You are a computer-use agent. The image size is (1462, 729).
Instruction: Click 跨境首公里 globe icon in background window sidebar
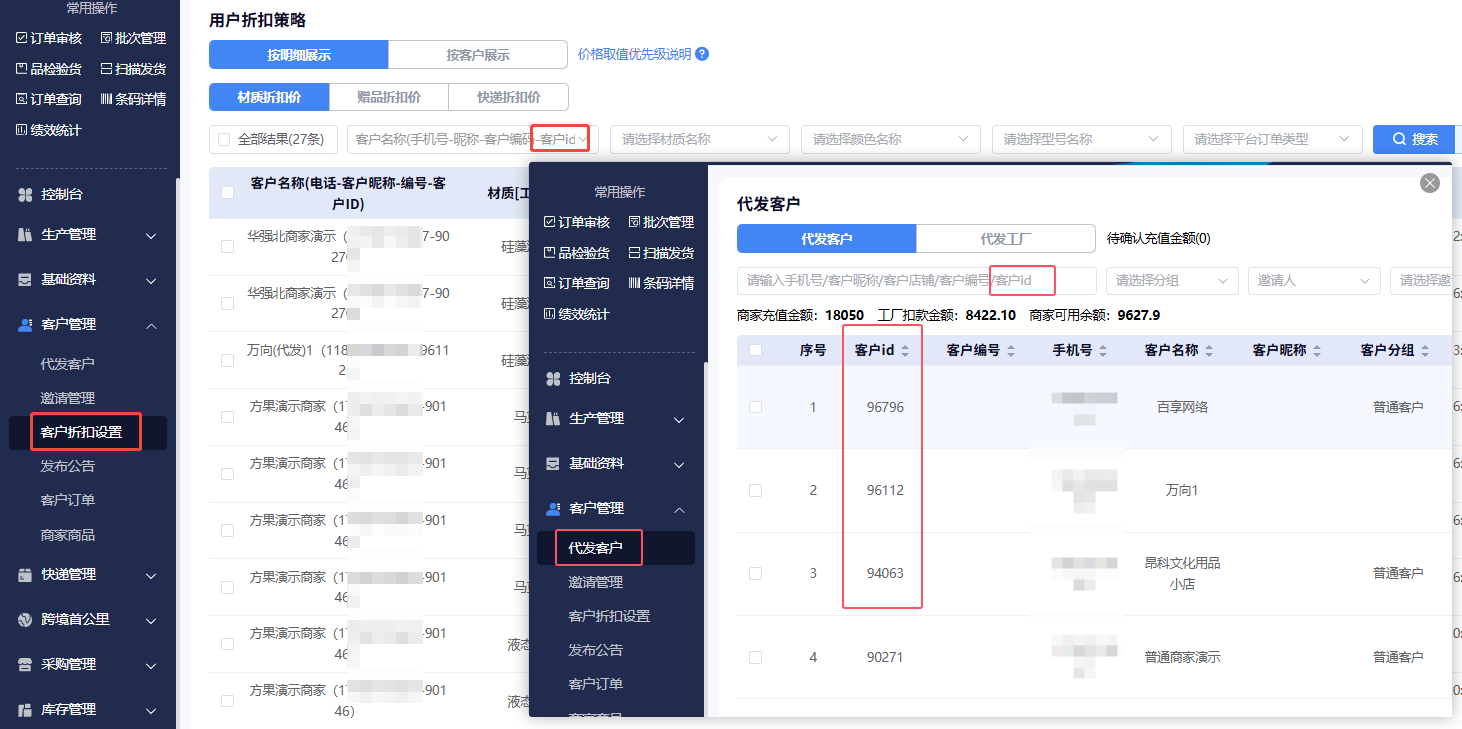26,619
